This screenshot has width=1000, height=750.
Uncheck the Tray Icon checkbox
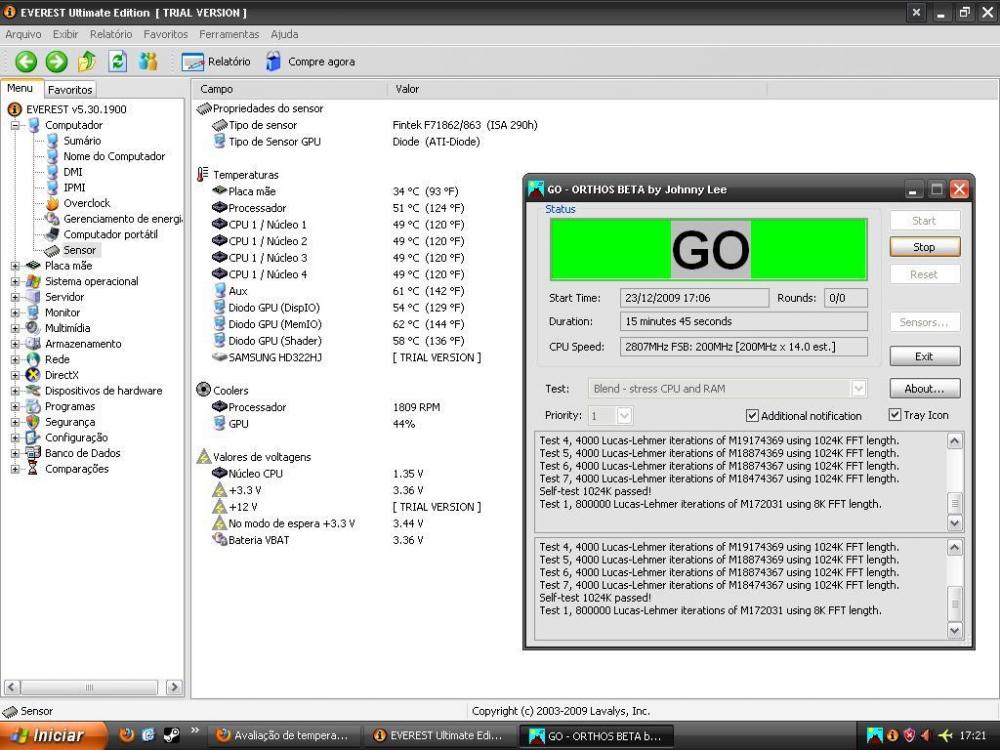pos(895,415)
